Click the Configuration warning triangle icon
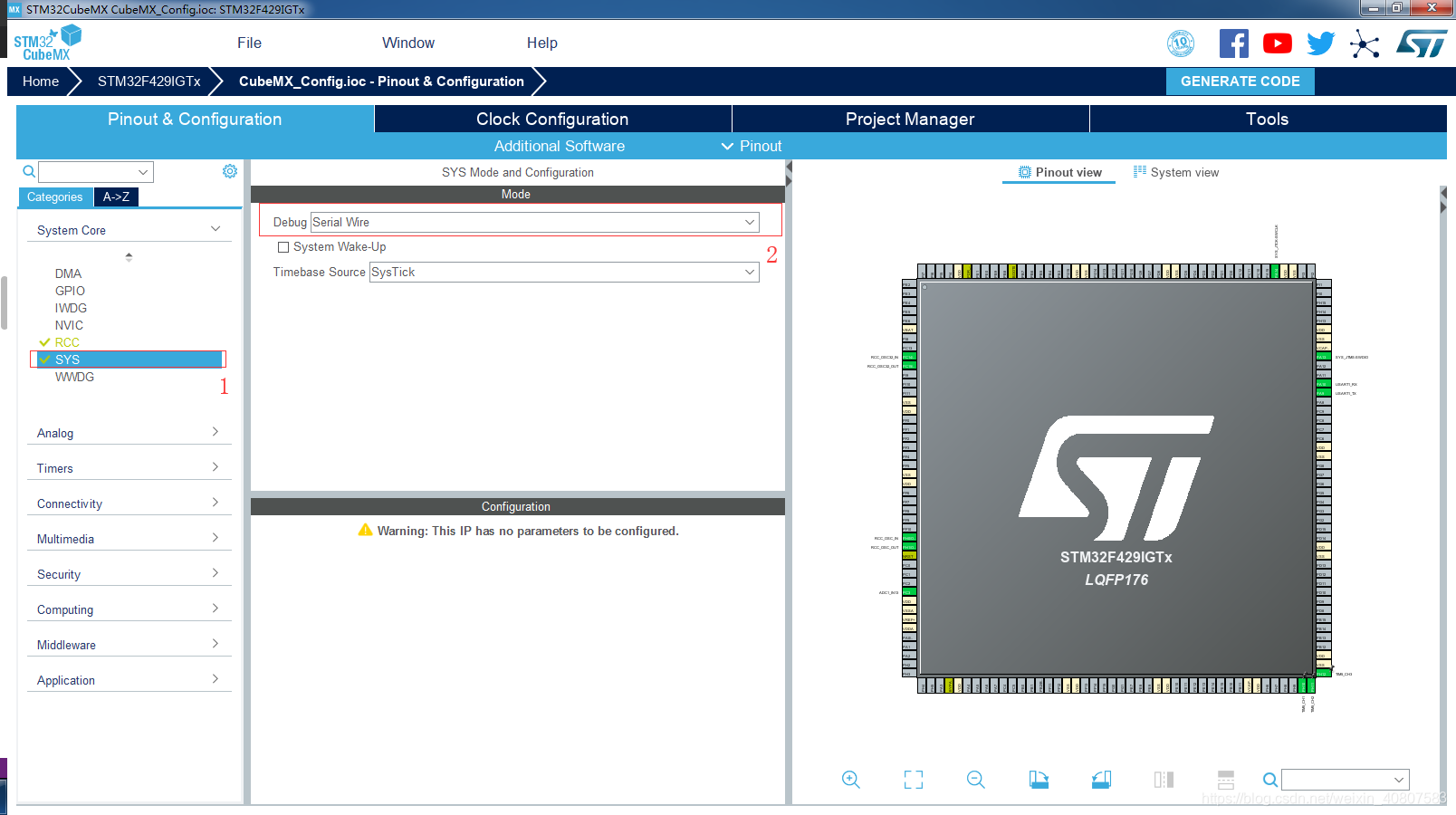The width and height of the screenshot is (1456, 815). coord(365,530)
